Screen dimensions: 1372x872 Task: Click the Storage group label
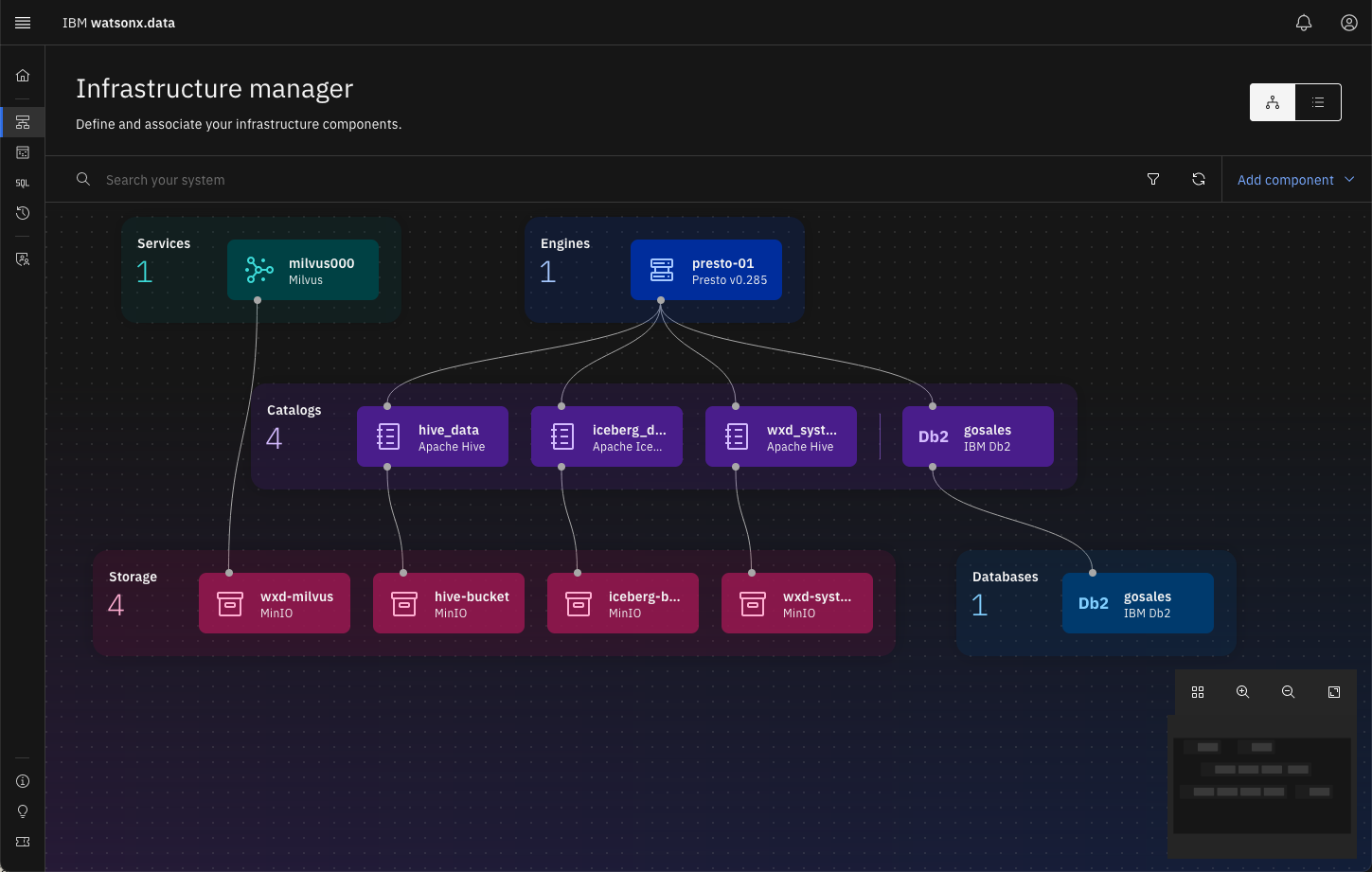133,577
